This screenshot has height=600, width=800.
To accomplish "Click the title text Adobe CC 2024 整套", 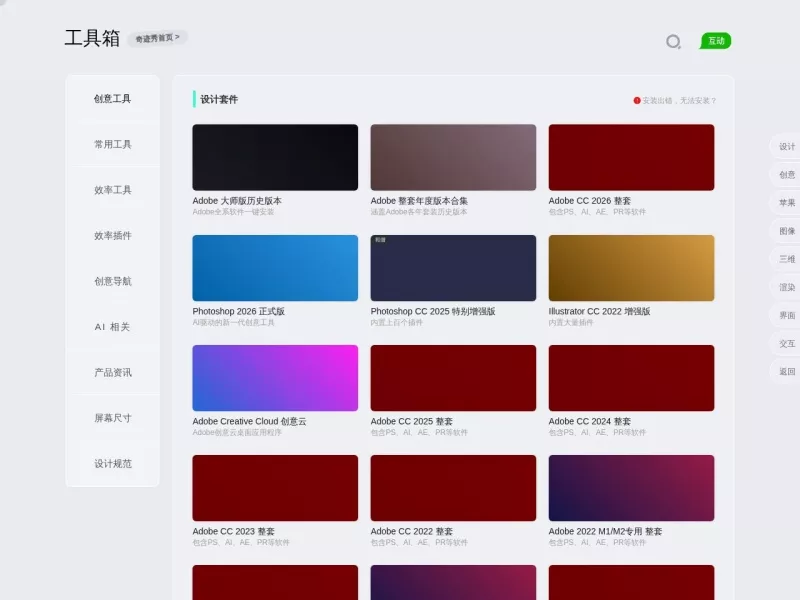I will [x=589, y=421].
